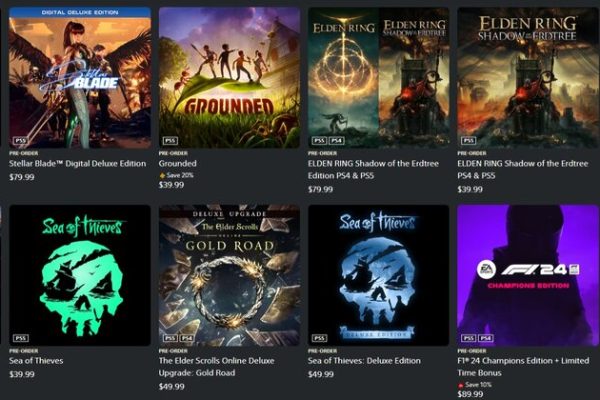Screen dimensions: 600x400
Task: Click the PS5 badge on Grounded cover
Action: point(170,140)
